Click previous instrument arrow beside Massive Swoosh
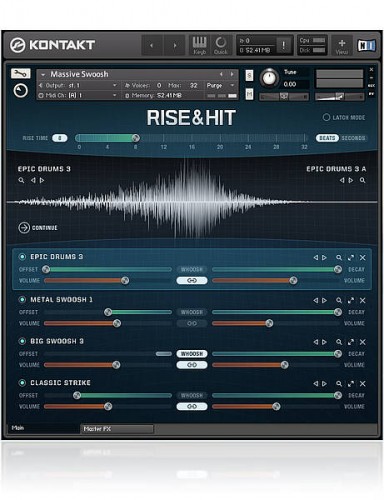 221,74
